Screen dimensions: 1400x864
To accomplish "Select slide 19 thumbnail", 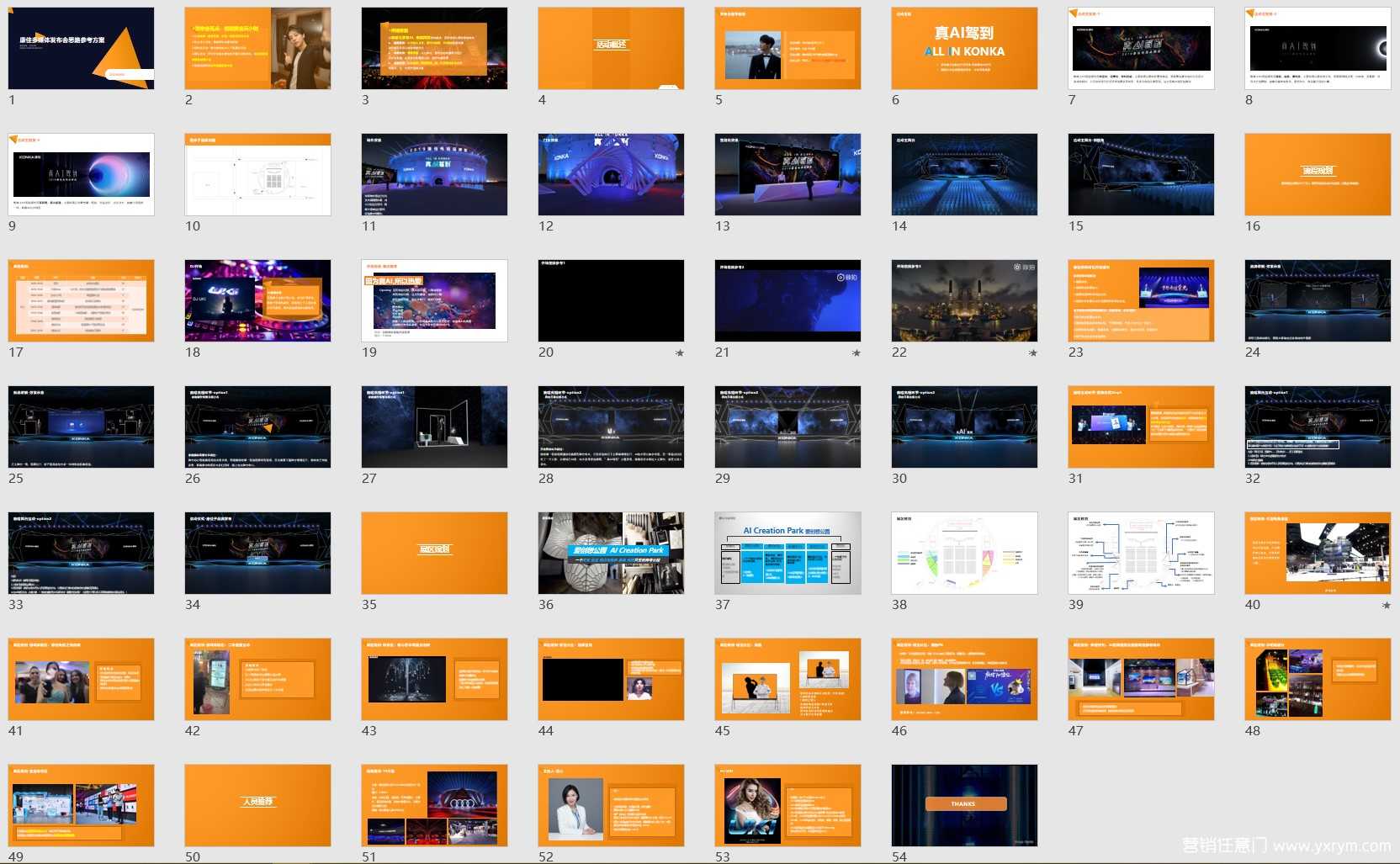I will coord(434,300).
